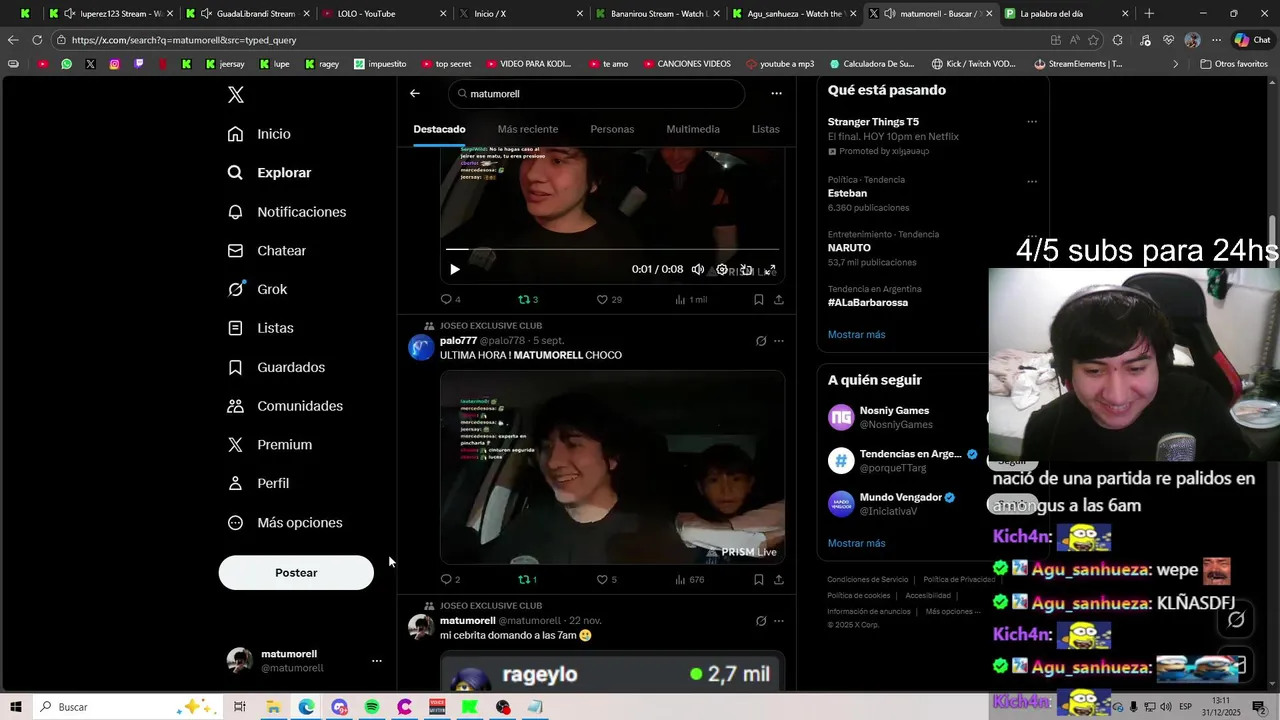The image size is (1280, 720).
Task: Bookmark the first video post
Action: (x=759, y=299)
